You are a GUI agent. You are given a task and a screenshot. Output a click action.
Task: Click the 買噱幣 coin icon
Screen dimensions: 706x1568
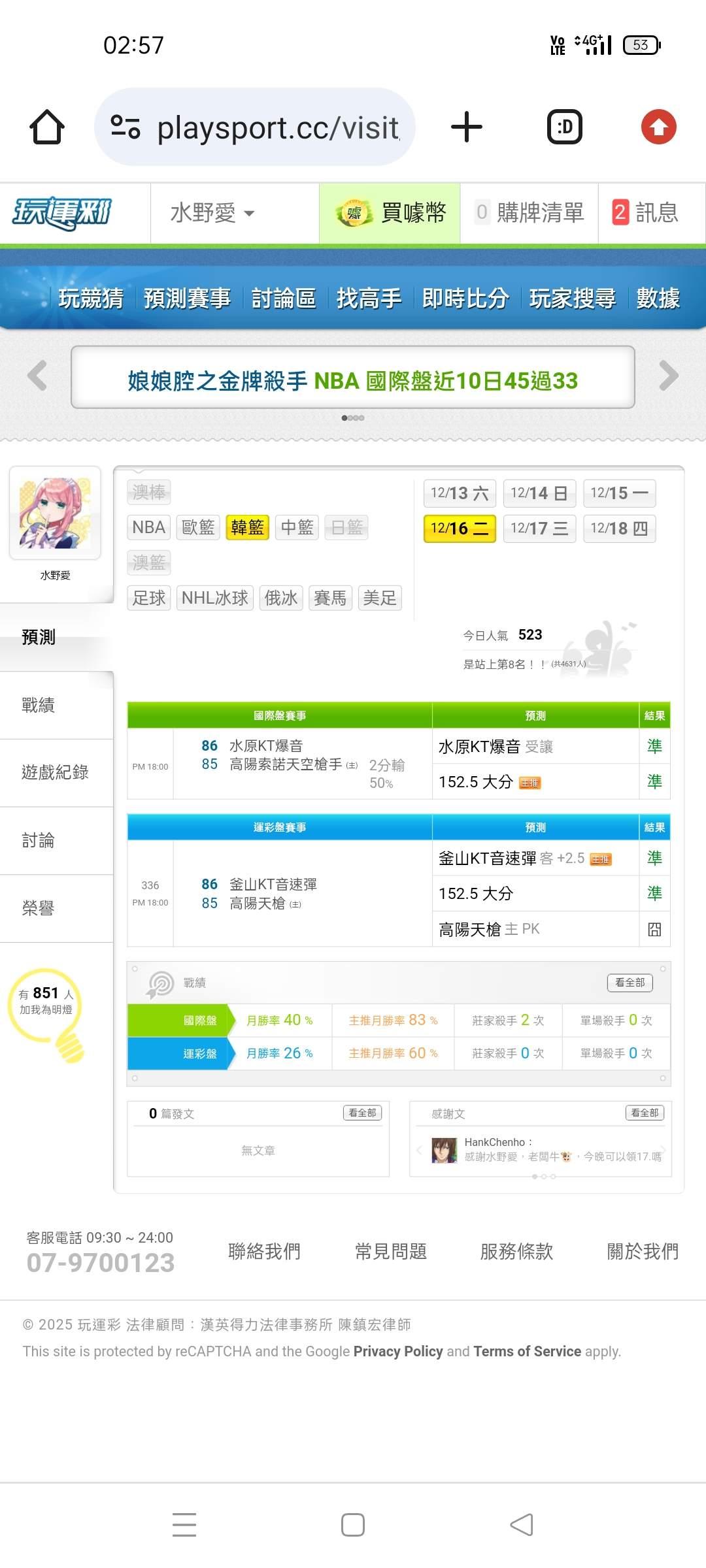[x=354, y=213]
